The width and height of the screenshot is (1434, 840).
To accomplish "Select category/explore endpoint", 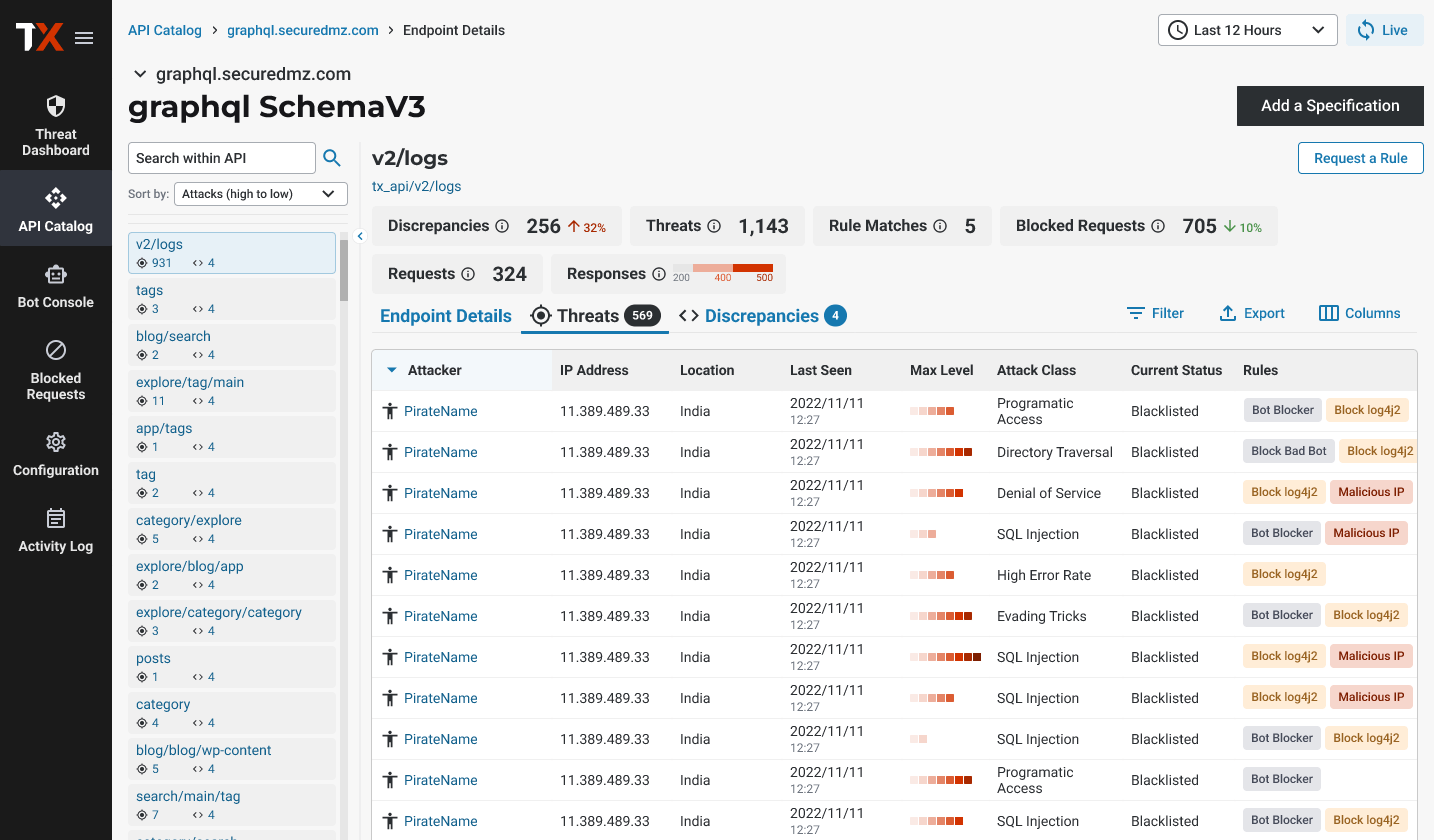I will tap(232, 529).
